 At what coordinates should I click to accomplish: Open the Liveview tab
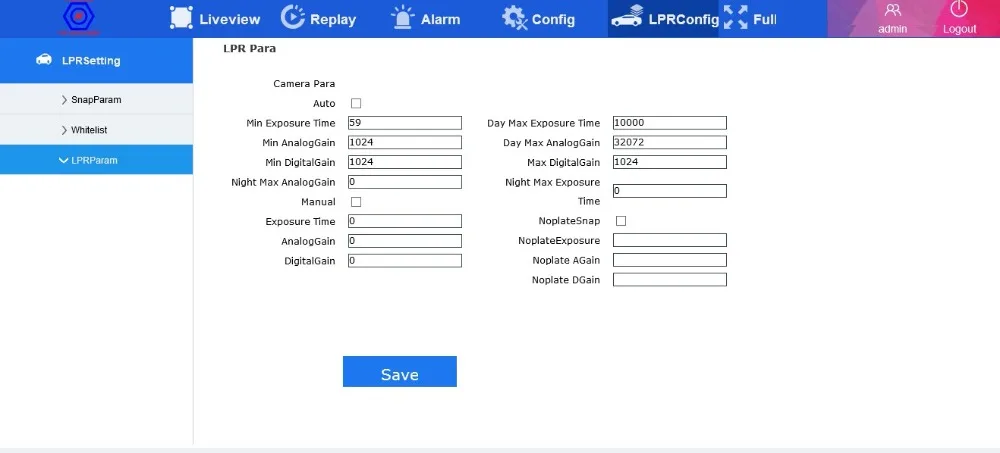(216, 19)
